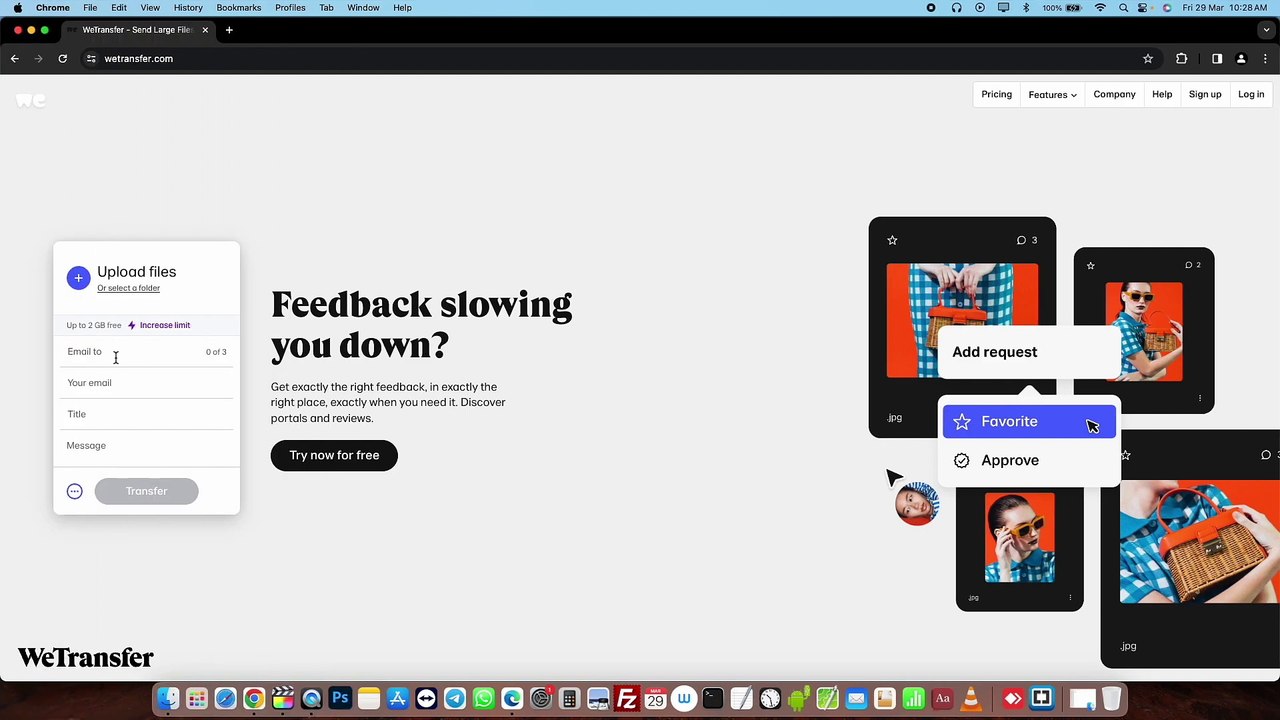Click into the Title field

(x=149, y=414)
